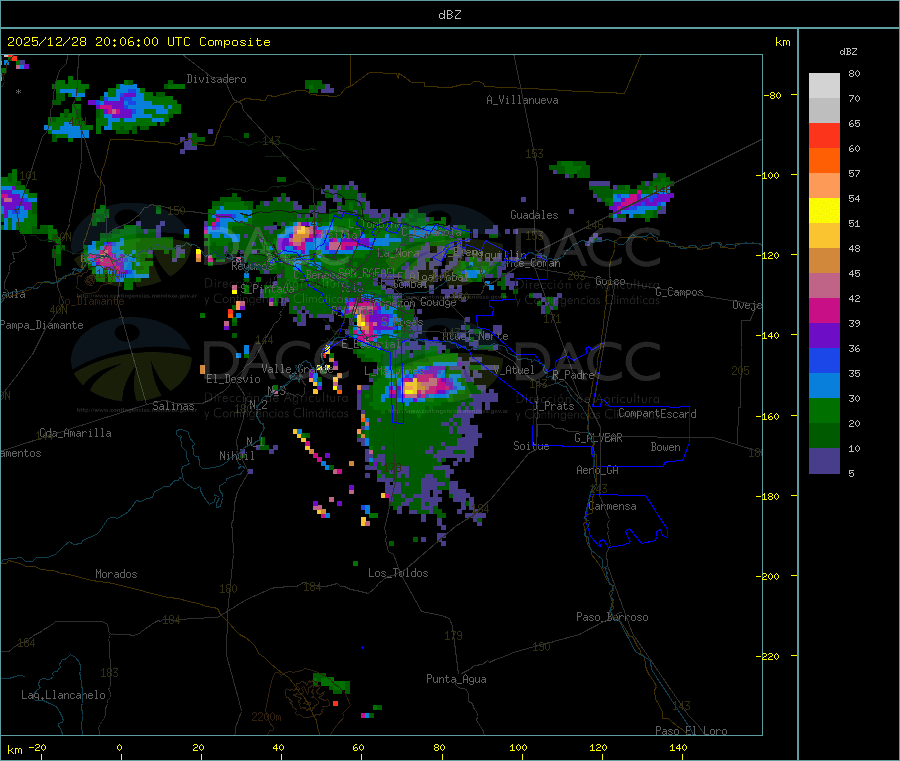Click the Pampa_Diamante label
900x761 pixels.
point(42,325)
